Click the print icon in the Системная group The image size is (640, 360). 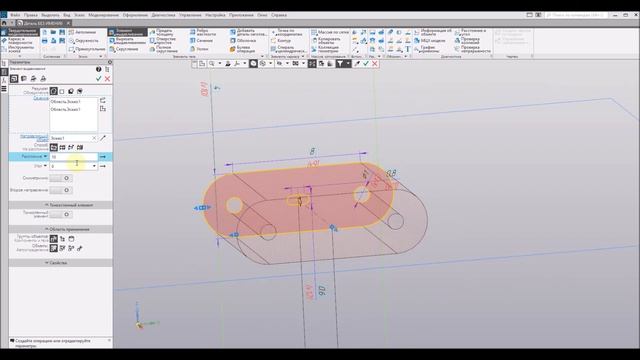coord(44,41)
